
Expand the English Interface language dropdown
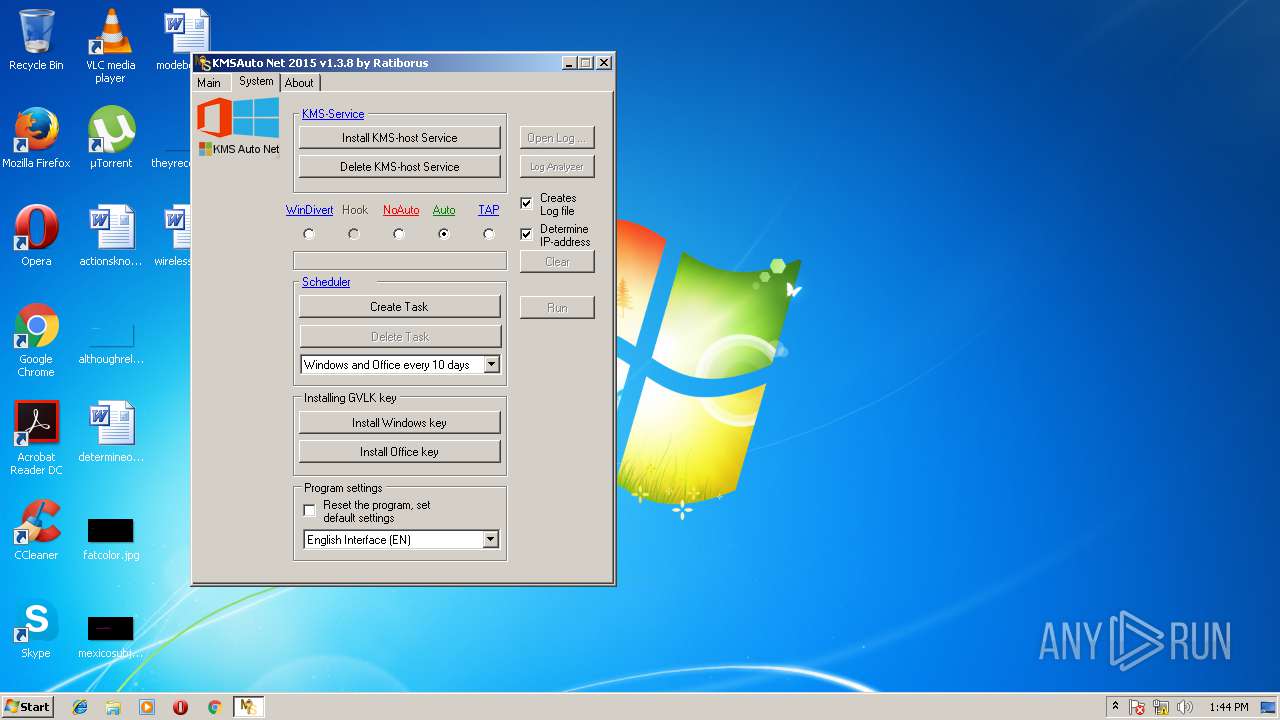[x=490, y=540]
